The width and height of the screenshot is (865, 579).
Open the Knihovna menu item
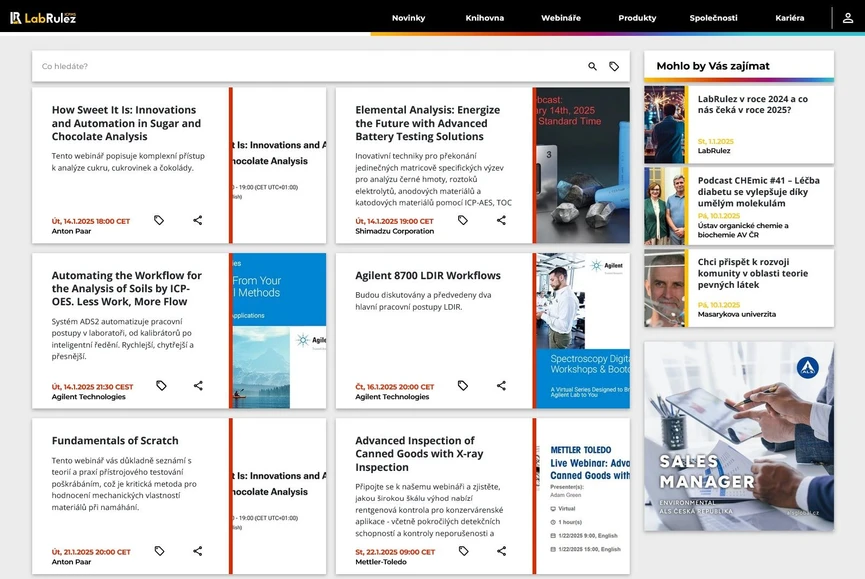(x=484, y=18)
